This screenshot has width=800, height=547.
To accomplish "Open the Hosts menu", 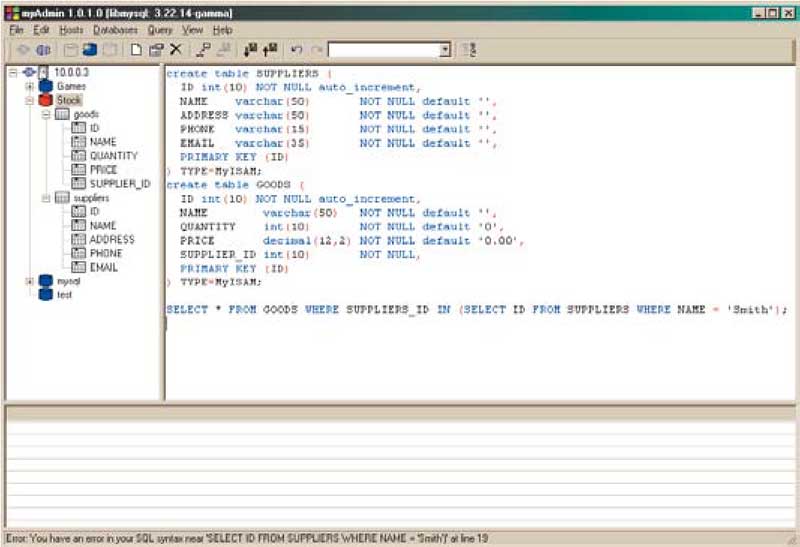I will tap(71, 30).
